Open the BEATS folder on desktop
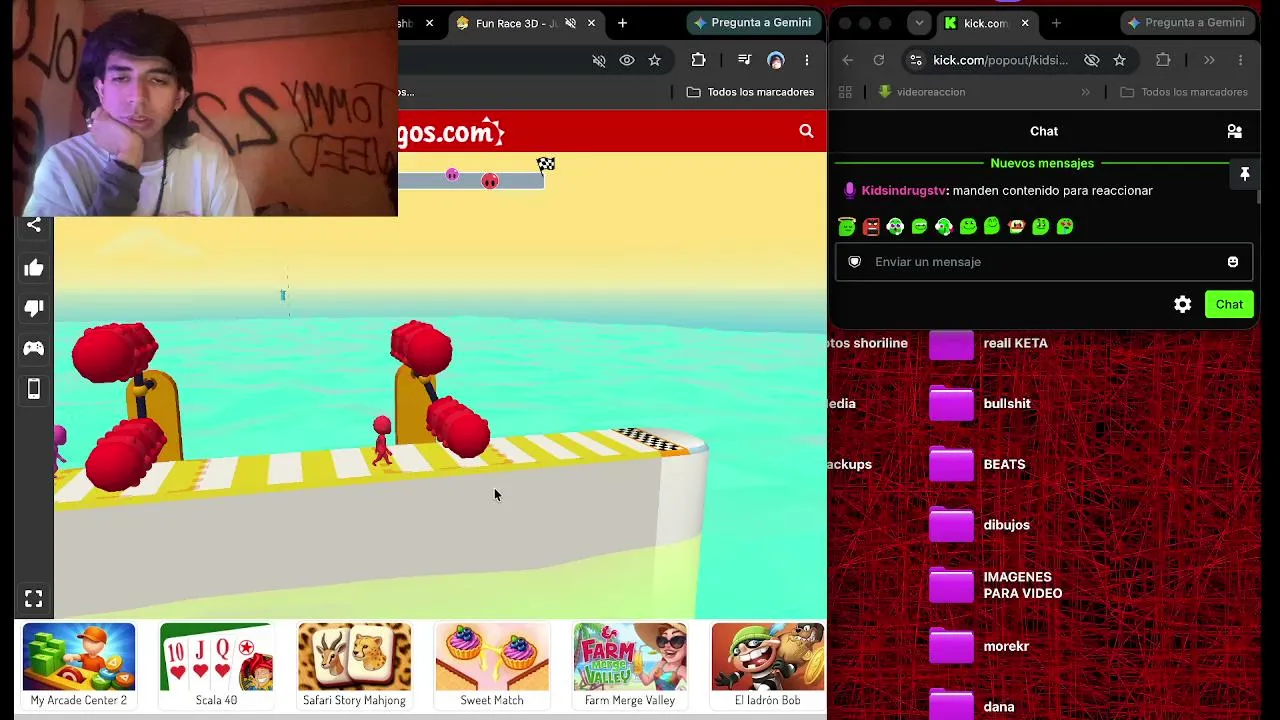The width and height of the screenshot is (1280, 720). (951, 465)
